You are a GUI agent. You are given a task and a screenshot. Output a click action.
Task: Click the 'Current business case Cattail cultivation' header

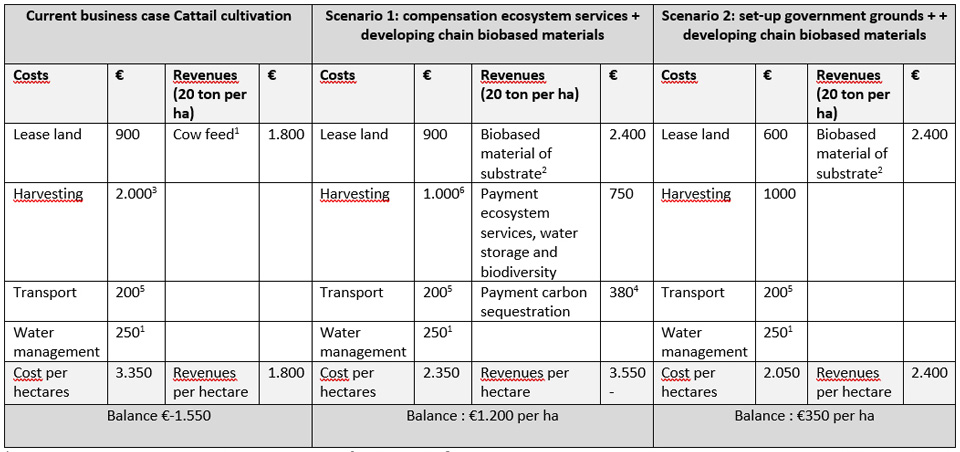159,31
